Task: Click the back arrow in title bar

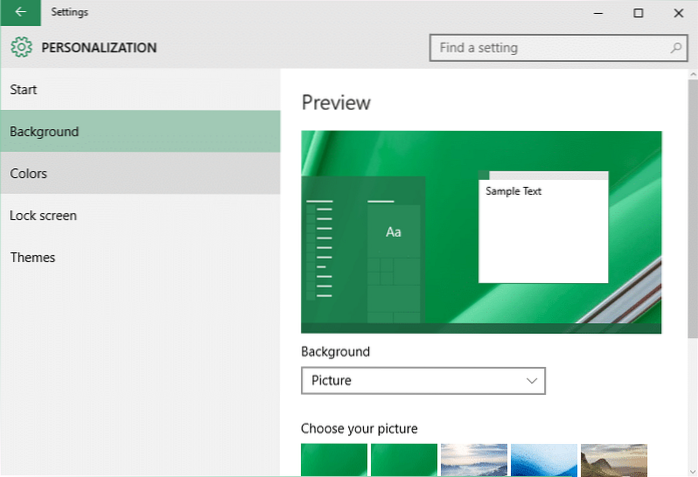Action: point(20,13)
